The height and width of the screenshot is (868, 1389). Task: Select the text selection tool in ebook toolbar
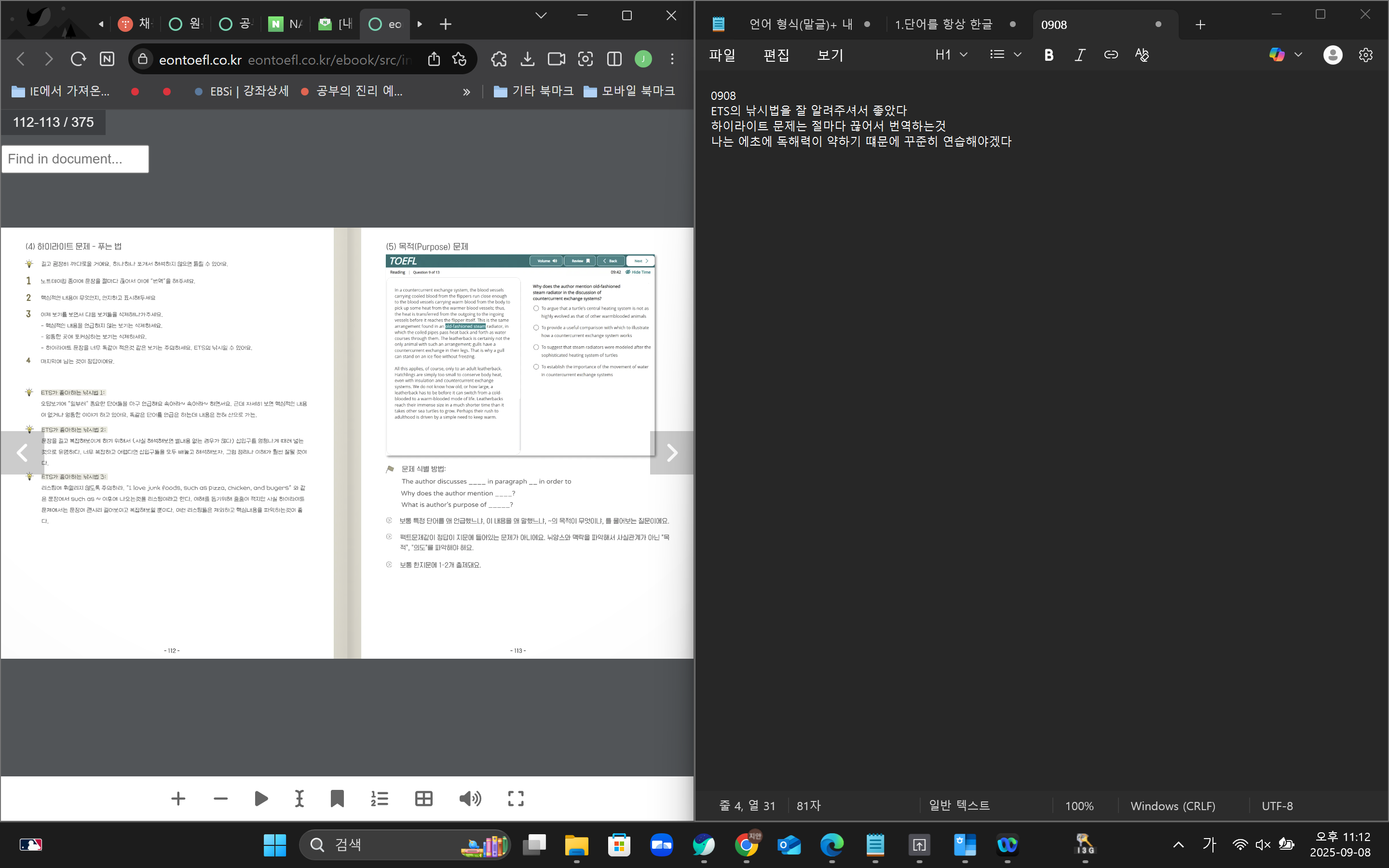point(299,799)
